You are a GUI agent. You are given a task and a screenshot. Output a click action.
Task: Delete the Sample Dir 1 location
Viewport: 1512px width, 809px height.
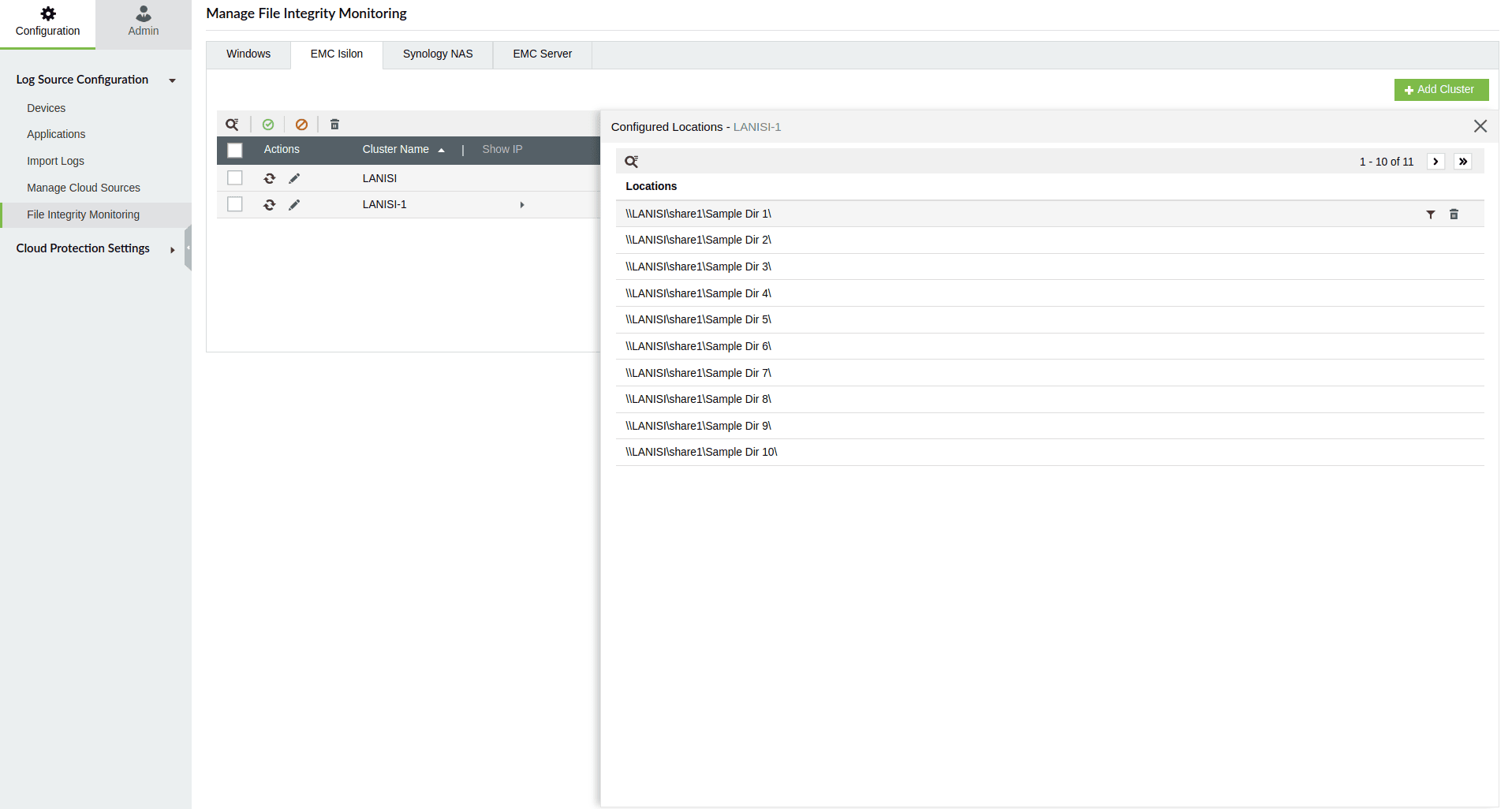(x=1454, y=214)
